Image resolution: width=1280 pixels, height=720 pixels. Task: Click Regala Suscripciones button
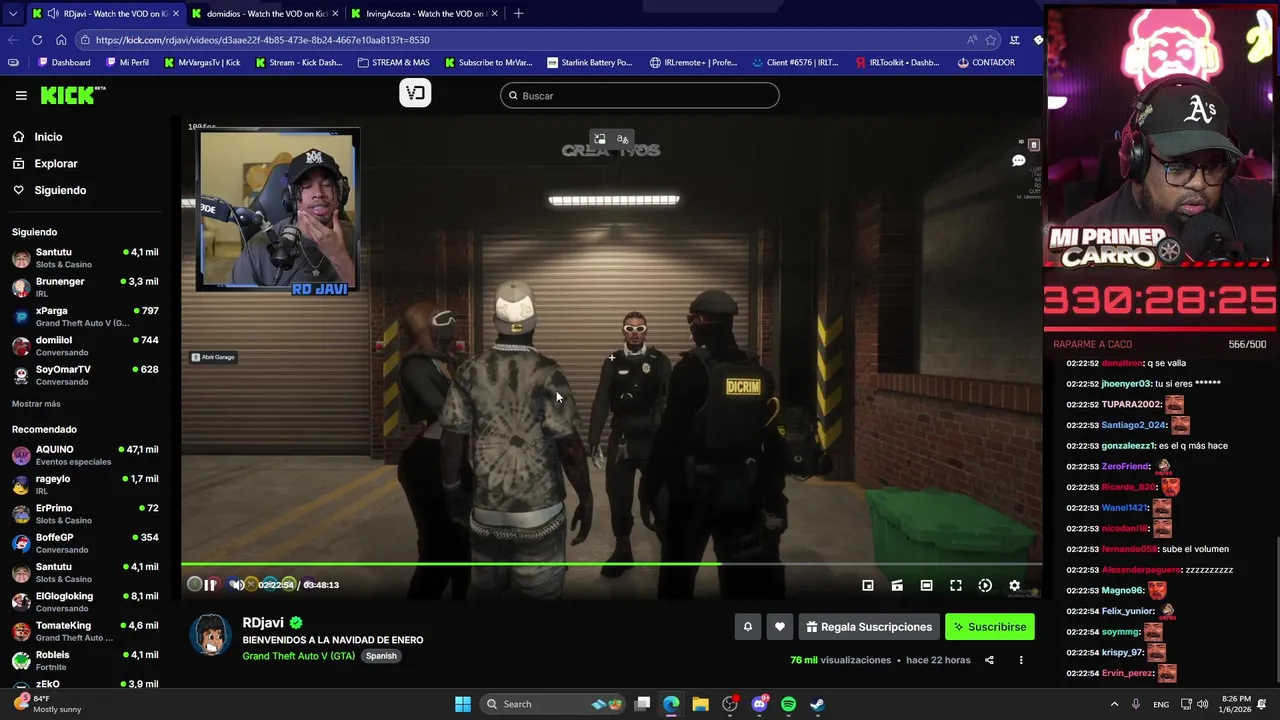pyautogui.click(x=869, y=627)
